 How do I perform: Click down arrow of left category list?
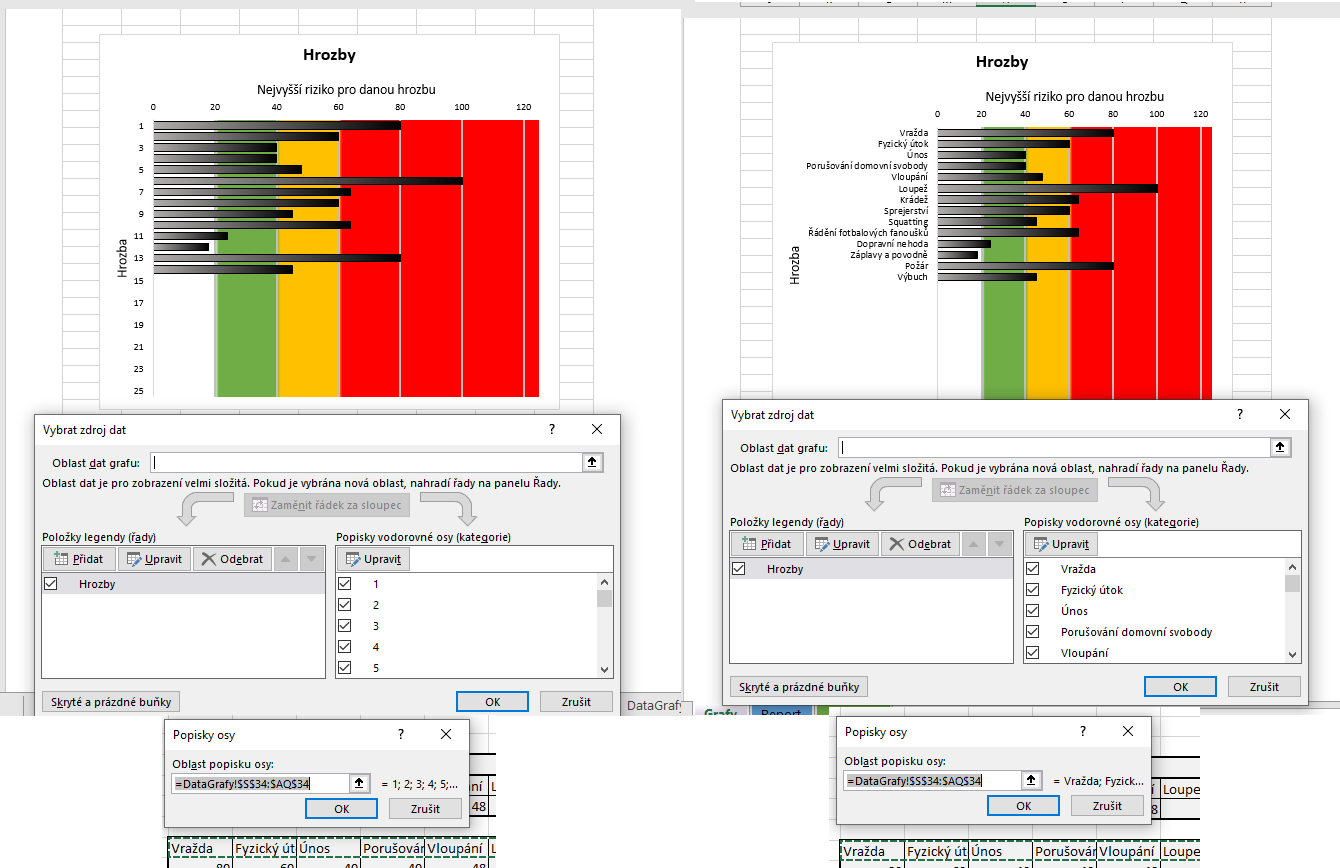pos(604,670)
